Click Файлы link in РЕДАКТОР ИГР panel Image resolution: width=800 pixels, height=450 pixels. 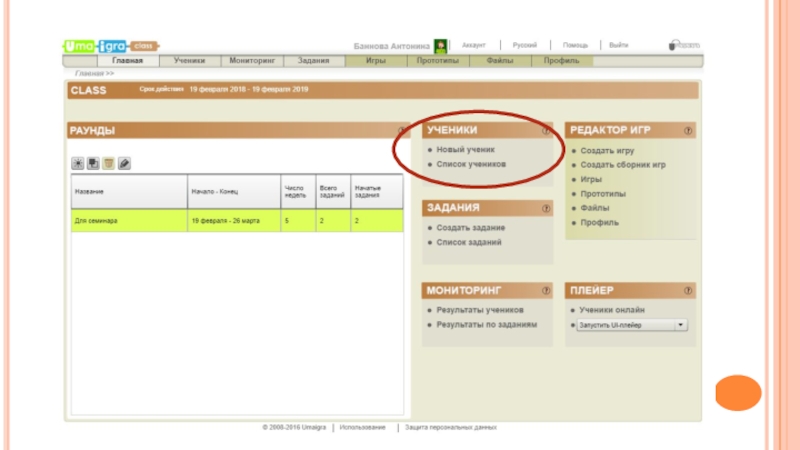[x=594, y=208]
